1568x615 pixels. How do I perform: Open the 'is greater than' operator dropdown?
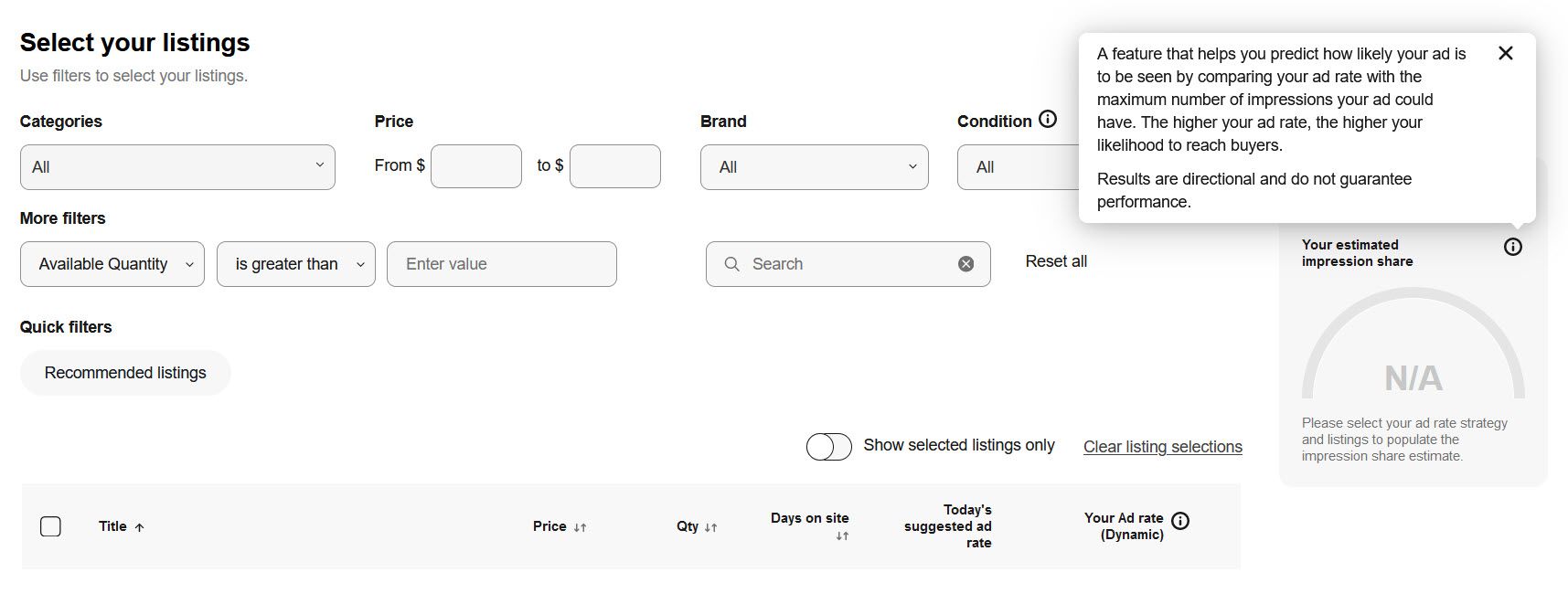295,264
